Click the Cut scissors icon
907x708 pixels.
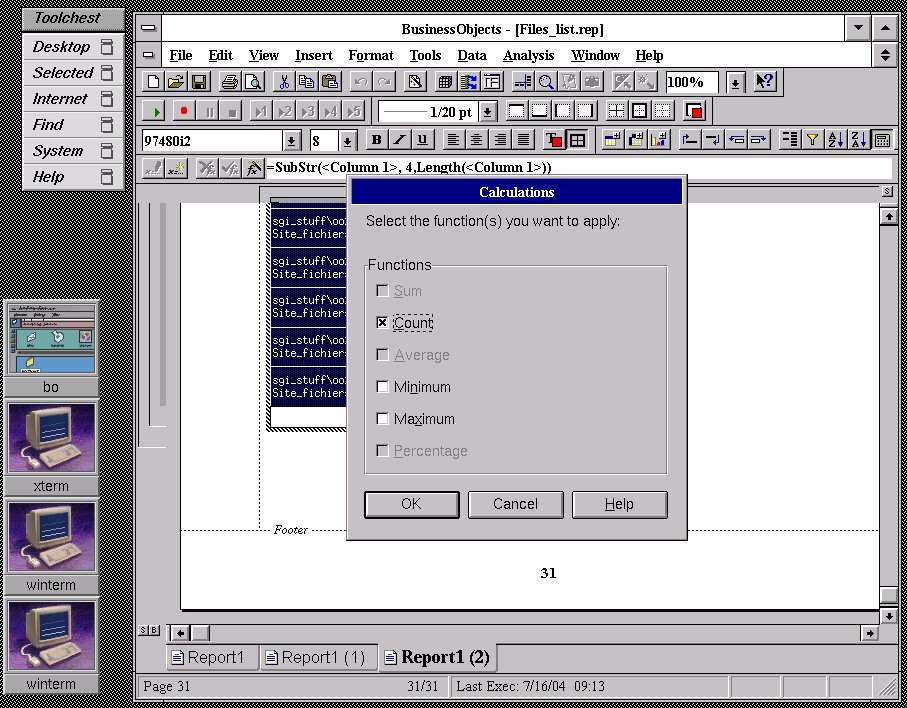284,82
